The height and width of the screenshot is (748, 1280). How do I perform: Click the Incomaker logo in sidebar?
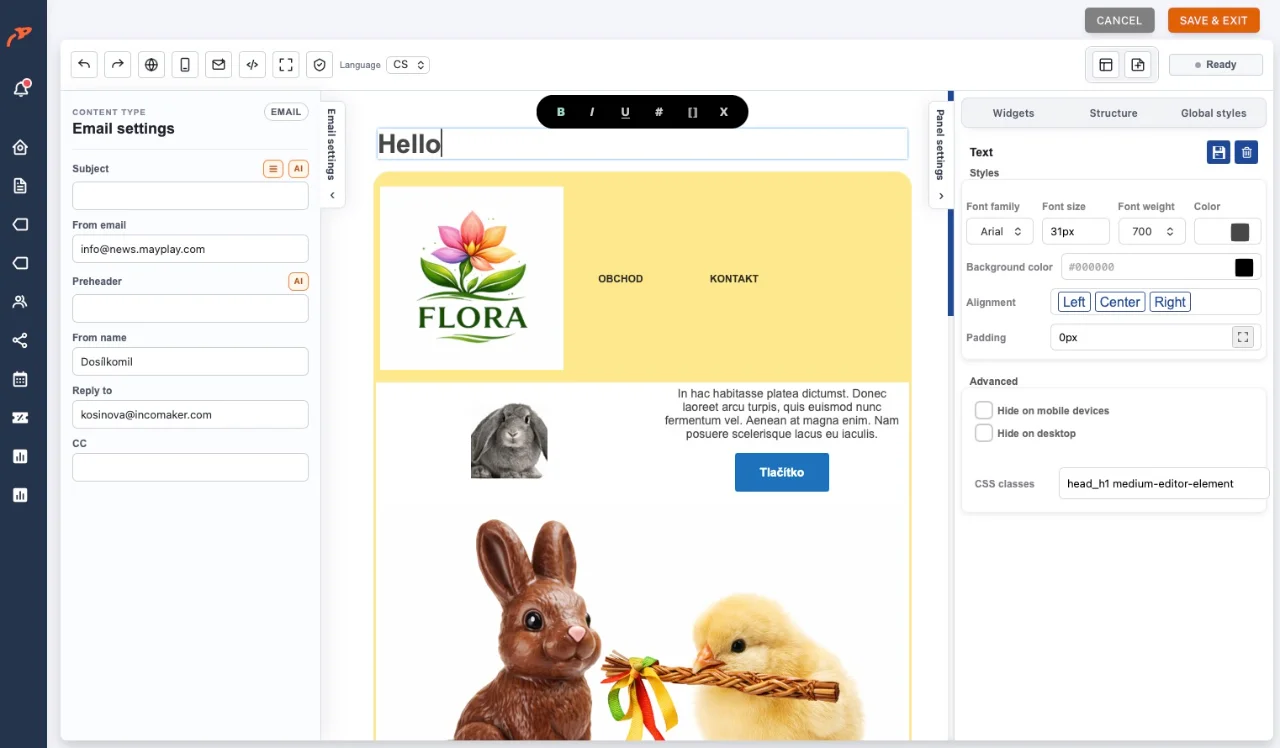click(19, 36)
